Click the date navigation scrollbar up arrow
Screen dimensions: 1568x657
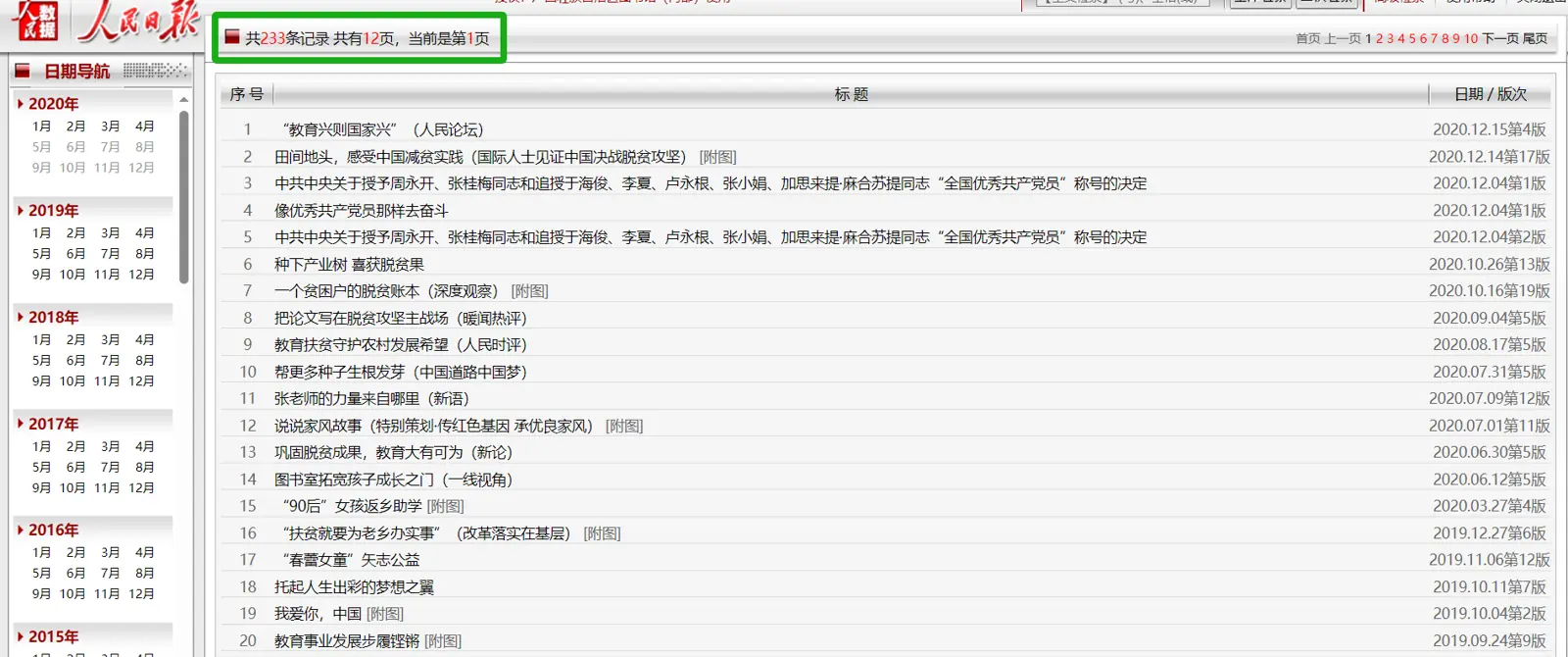(x=183, y=100)
